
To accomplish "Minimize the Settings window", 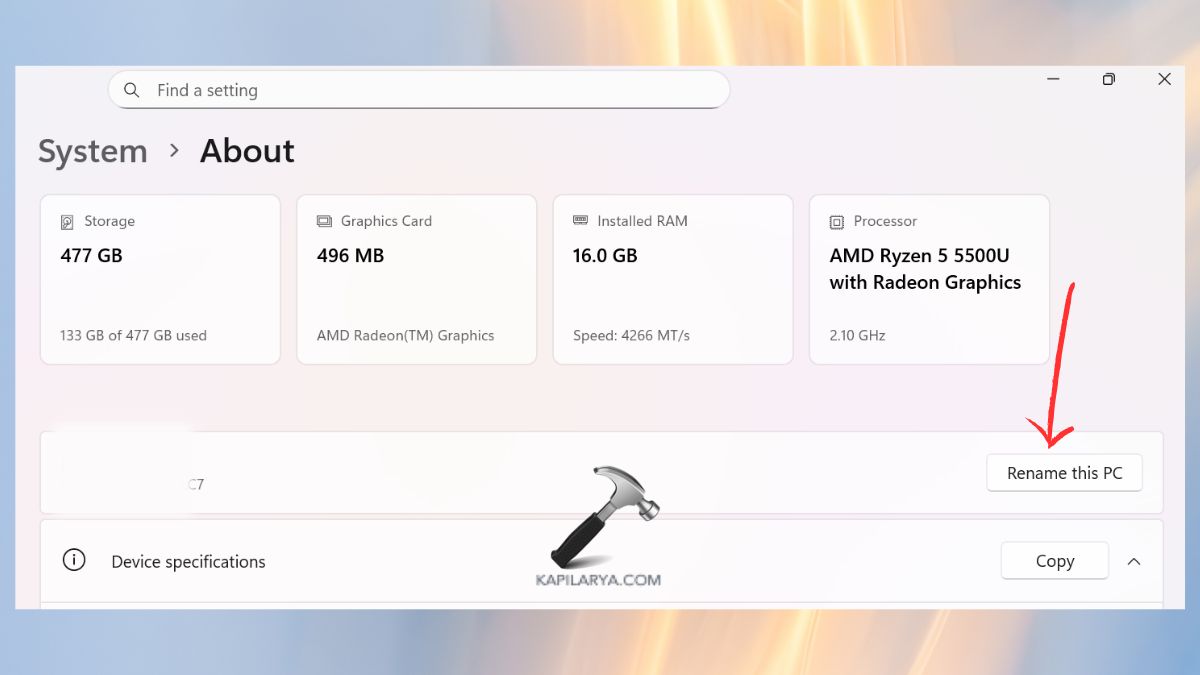I will click(1053, 79).
